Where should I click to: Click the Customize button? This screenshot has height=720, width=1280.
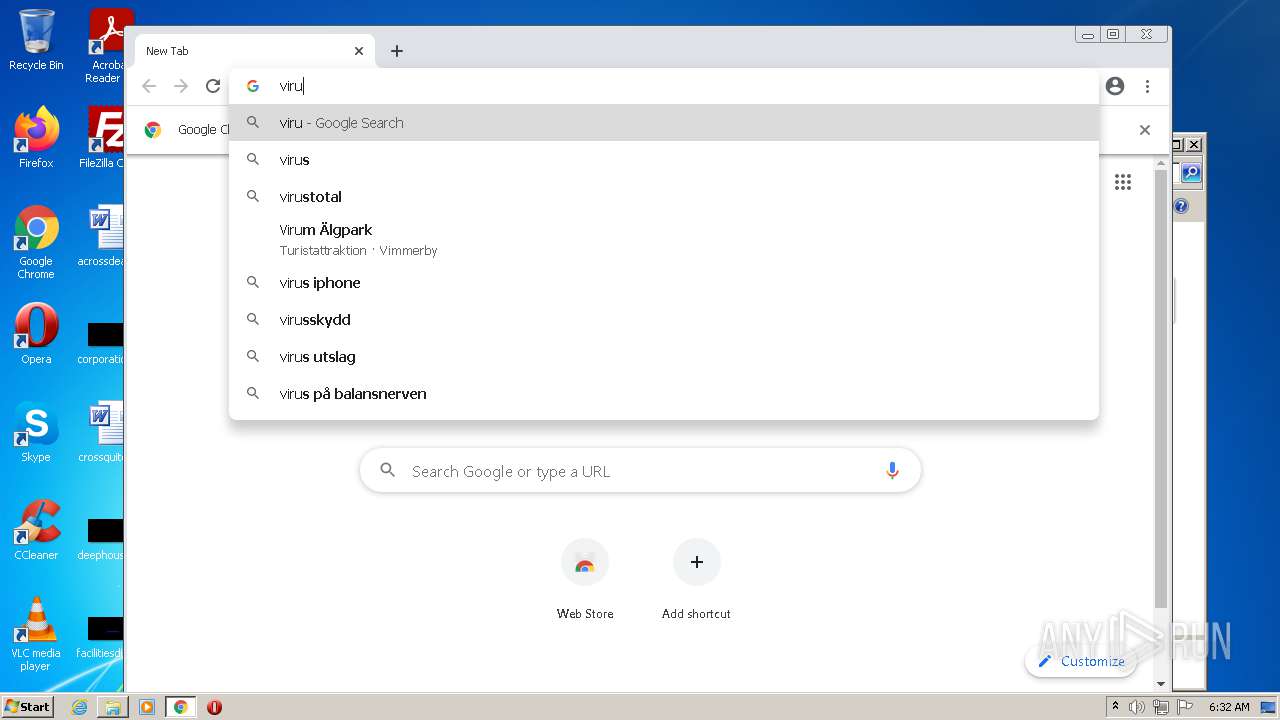click(x=1081, y=661)
